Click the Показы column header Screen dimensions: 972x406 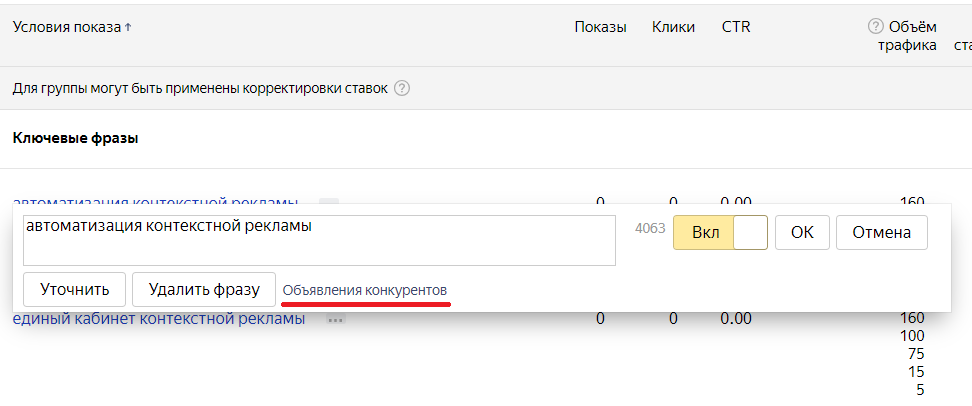[600, 27]
